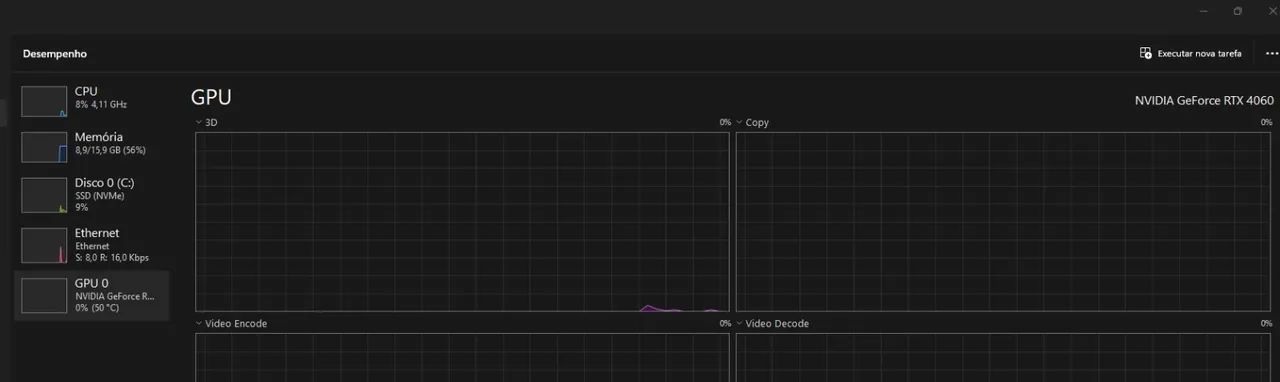This screenshot has width=1280, height=382.
Task: Click the CPU mini graph thumbnail
Action: (44, 101)
